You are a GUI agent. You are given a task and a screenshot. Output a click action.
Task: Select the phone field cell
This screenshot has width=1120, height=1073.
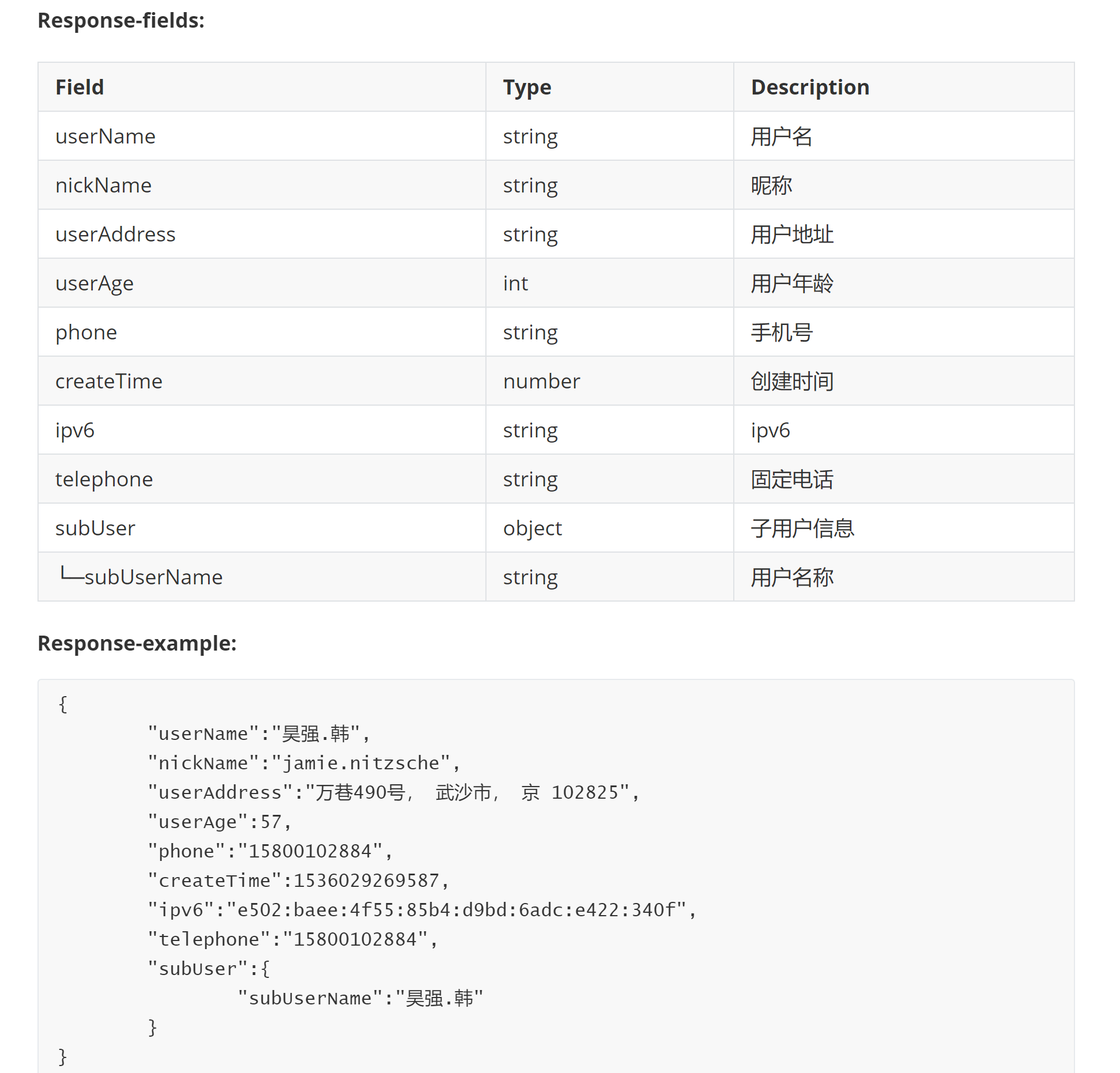tap(262, 333)
